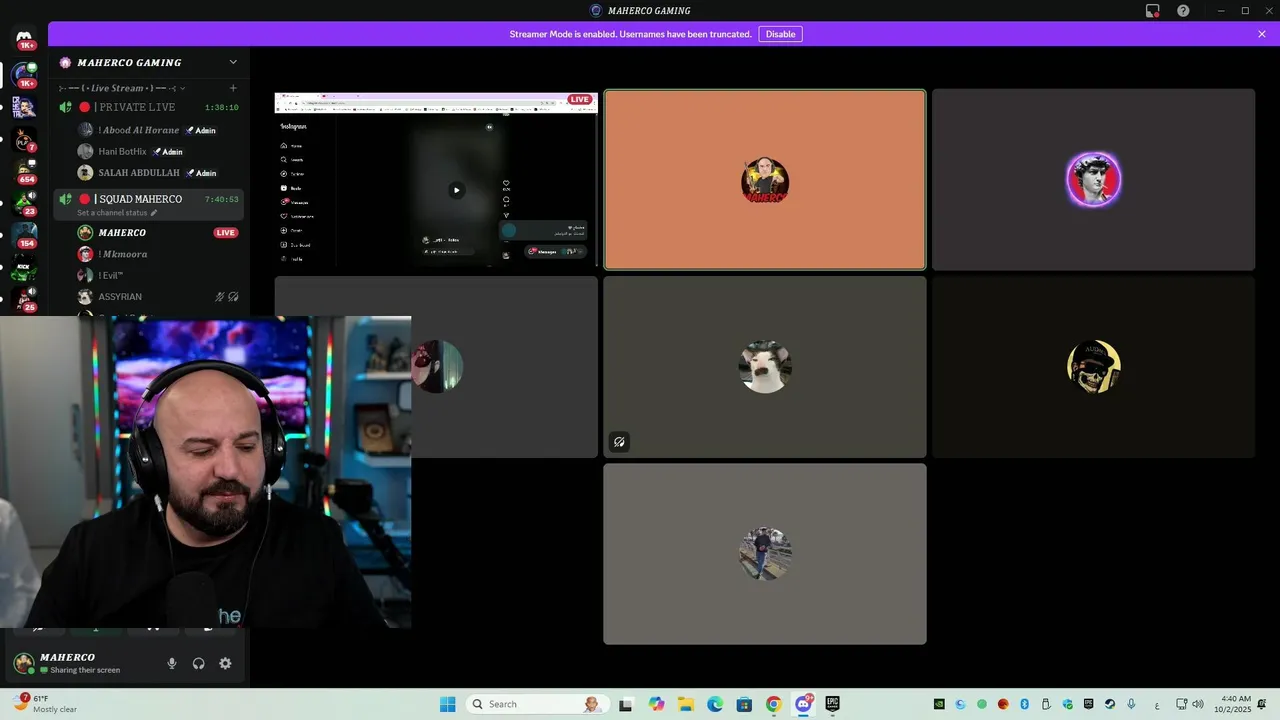Open the live stream screen share tile
Screen dimensions: 1280x720
coord(436,180)
